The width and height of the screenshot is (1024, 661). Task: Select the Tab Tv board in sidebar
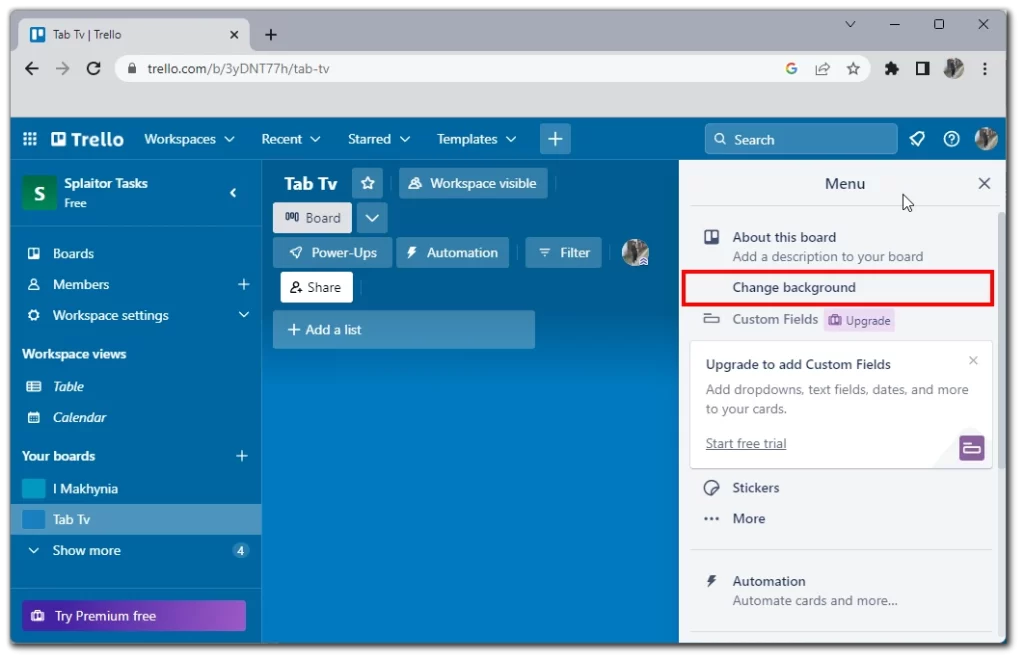tap(136, 519)
